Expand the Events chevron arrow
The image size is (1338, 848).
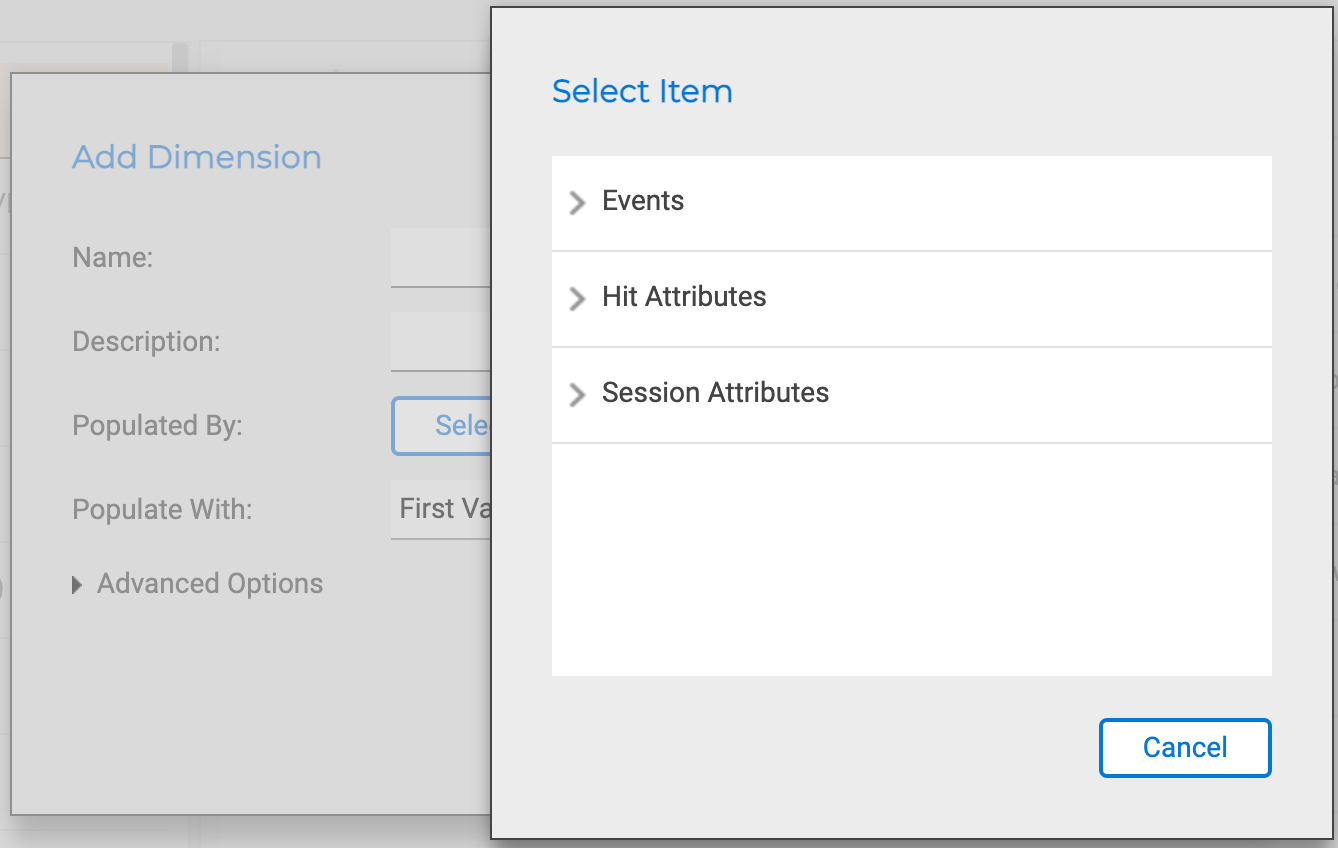[577, 203]
